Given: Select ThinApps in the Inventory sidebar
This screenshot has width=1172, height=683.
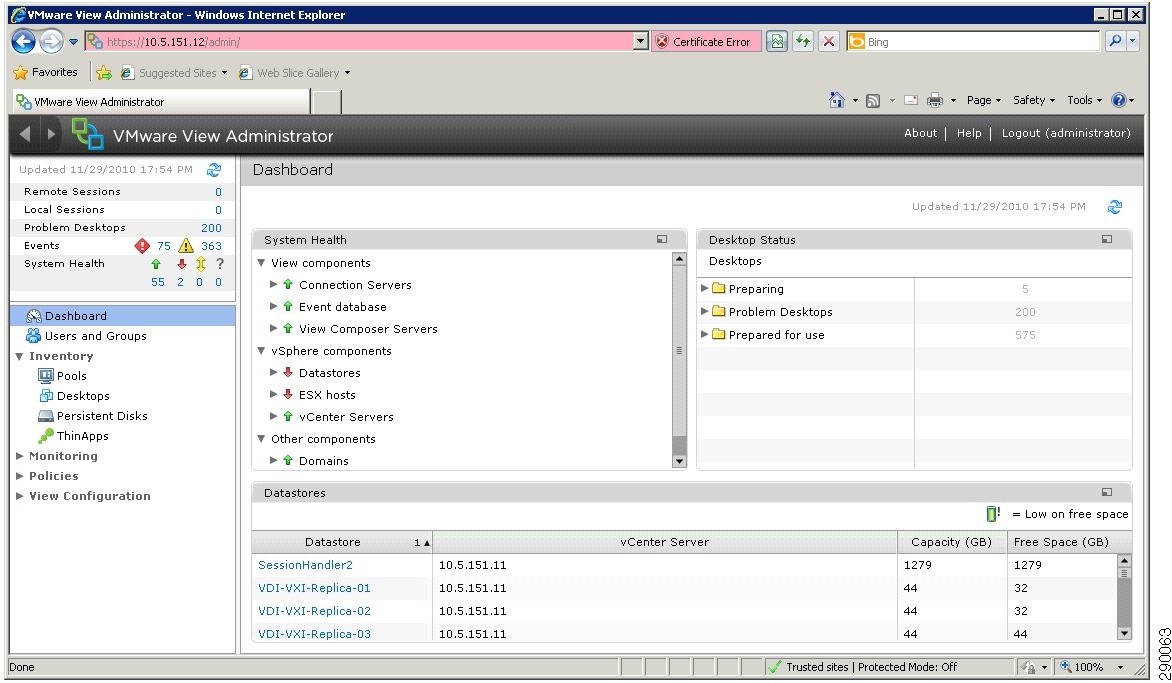Looking at the screenshot, I should click(81, 435).
